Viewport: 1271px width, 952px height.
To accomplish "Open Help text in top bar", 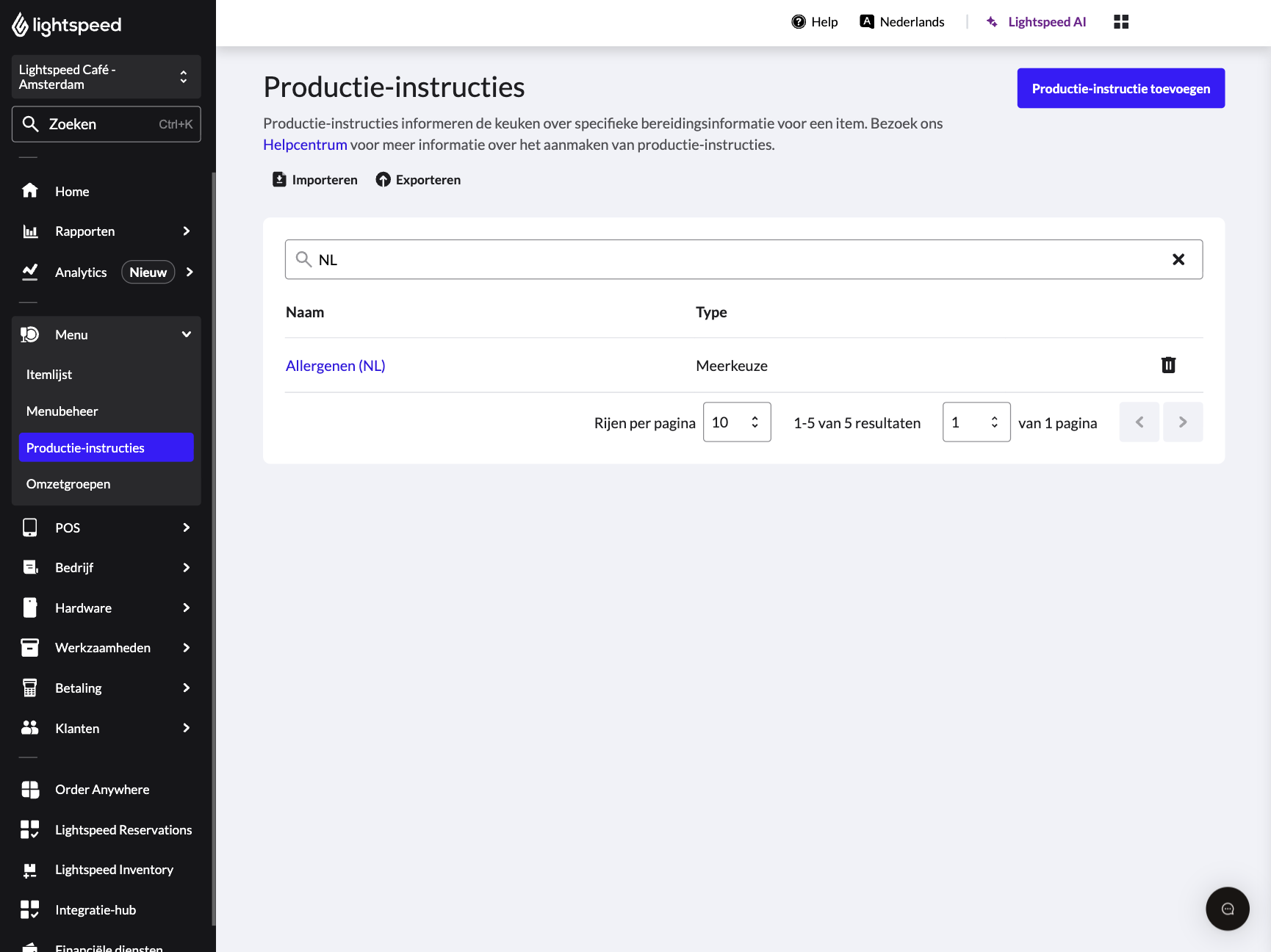I will coord(824,22).
